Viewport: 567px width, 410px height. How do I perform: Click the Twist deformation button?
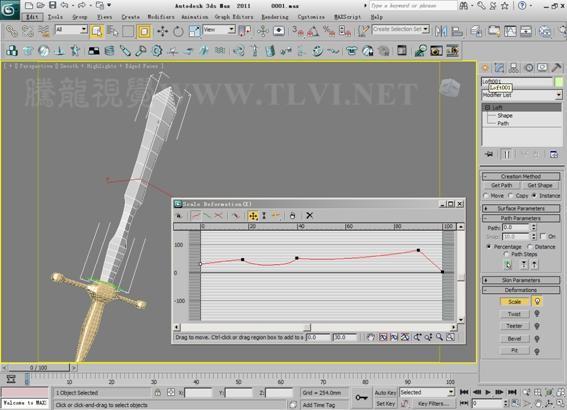click(514, 314)
